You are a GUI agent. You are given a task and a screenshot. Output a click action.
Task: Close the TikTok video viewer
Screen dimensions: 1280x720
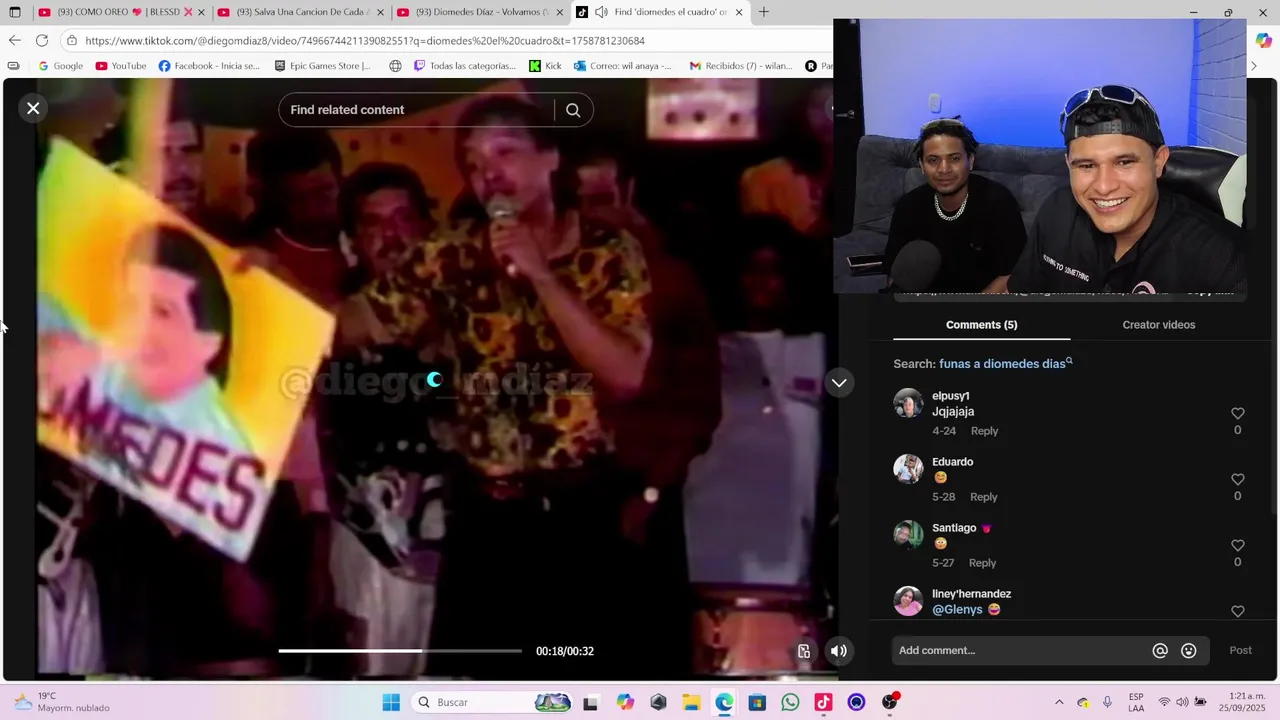[33, 108]
